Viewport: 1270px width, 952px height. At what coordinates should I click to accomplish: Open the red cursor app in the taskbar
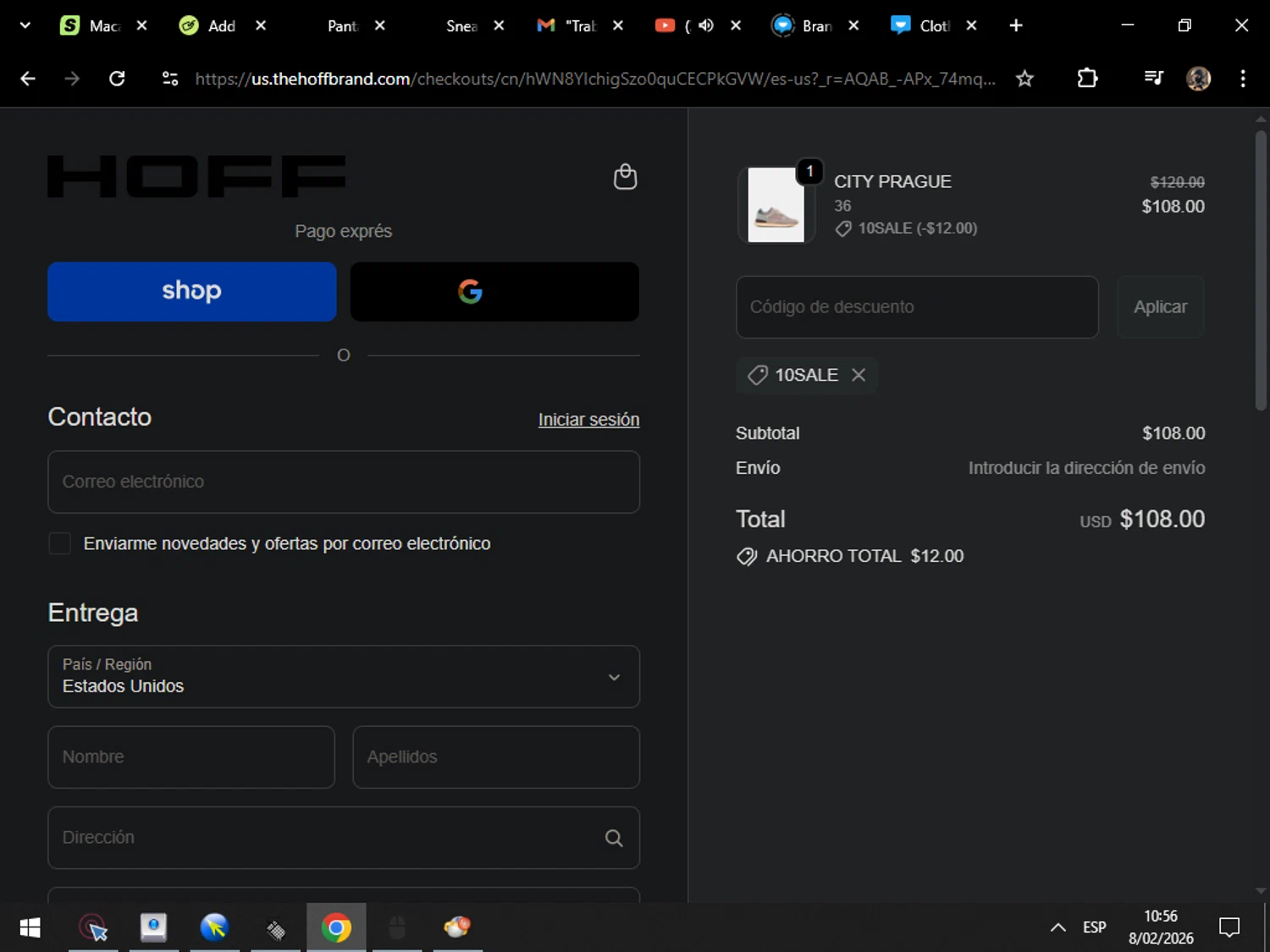93,928
